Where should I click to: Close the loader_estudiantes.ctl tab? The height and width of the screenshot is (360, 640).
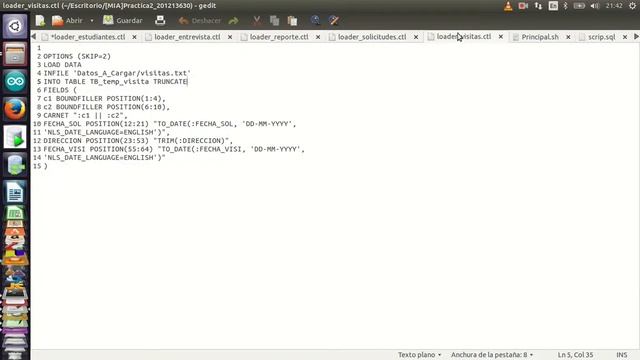[134, 37]
